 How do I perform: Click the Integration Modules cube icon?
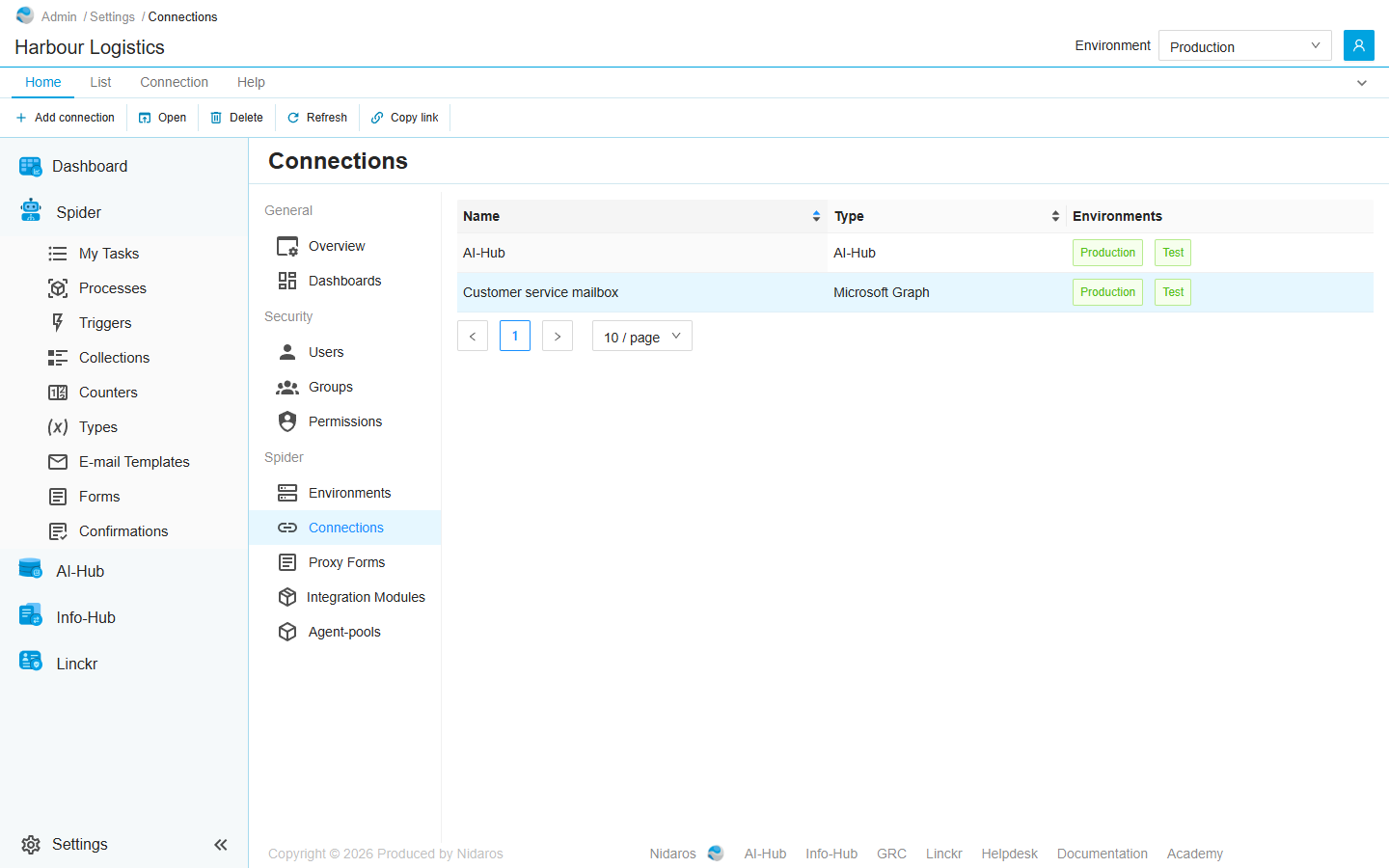point(287,597)
